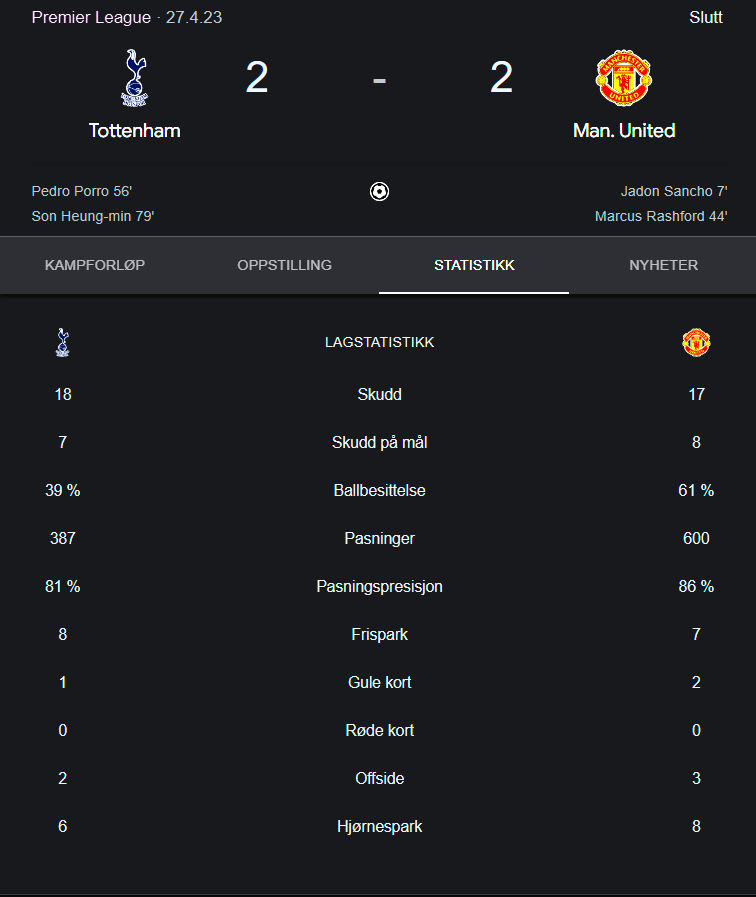Select the Statistikk tab
This screenshot has height=897, width=756.
coord(474,265)
